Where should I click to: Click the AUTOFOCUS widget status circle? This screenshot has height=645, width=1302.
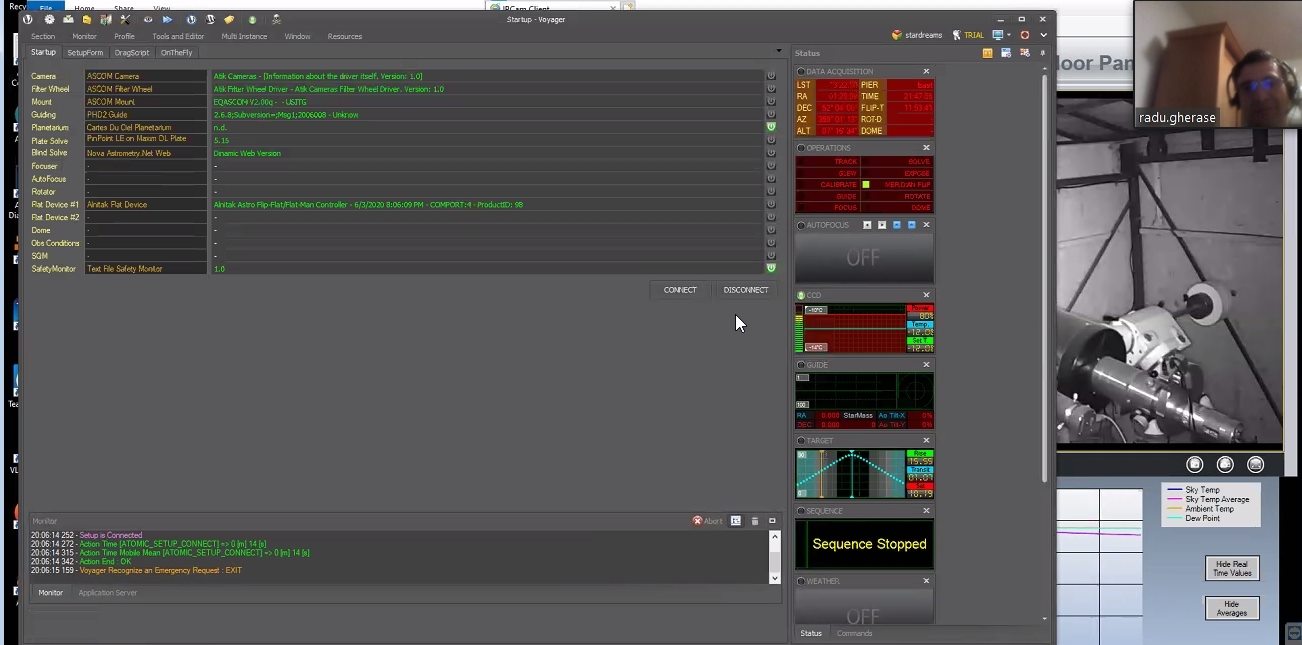click(801, 225)
